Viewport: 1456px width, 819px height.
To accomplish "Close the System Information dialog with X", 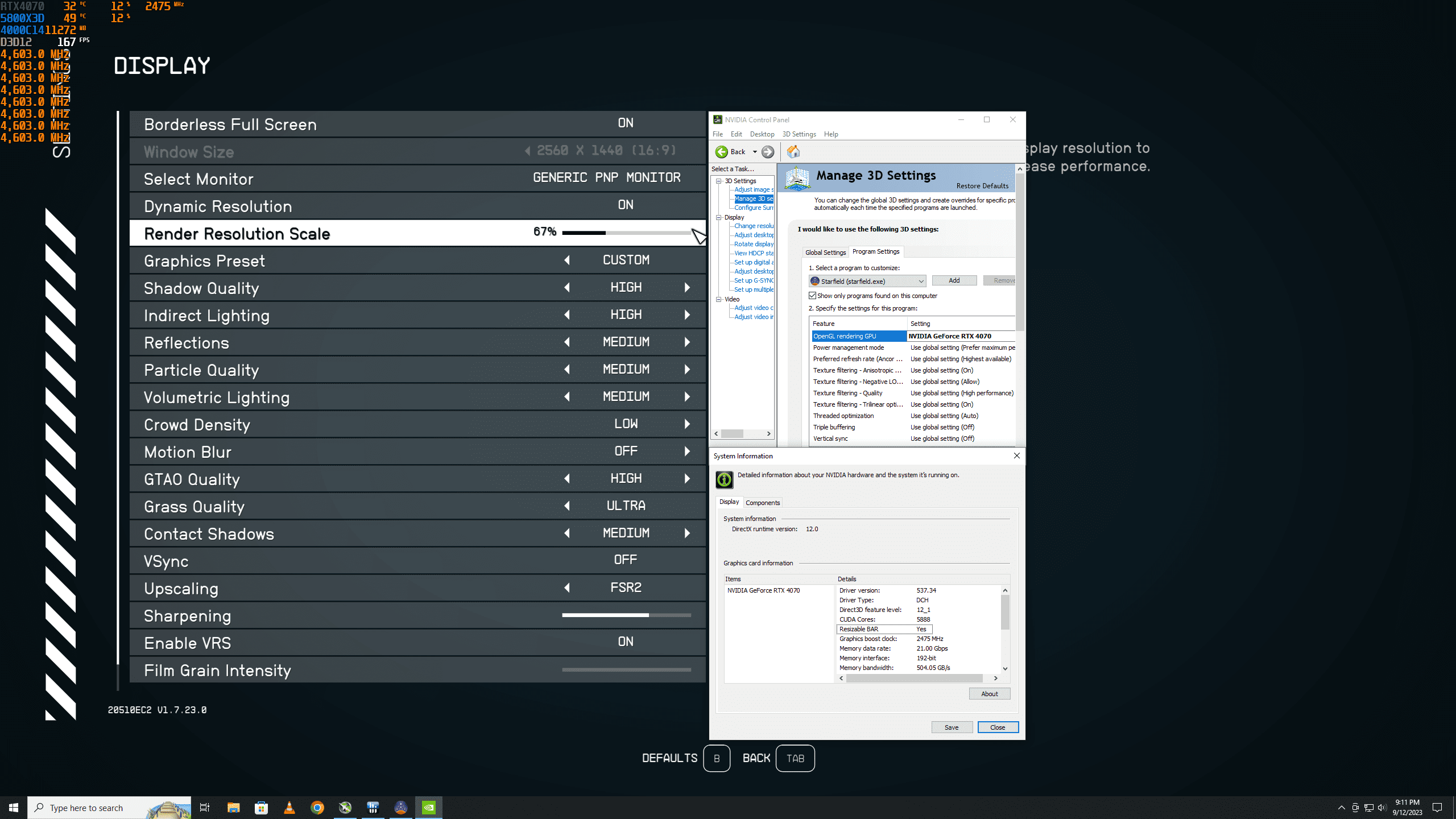I will (x=1016, y=456).
